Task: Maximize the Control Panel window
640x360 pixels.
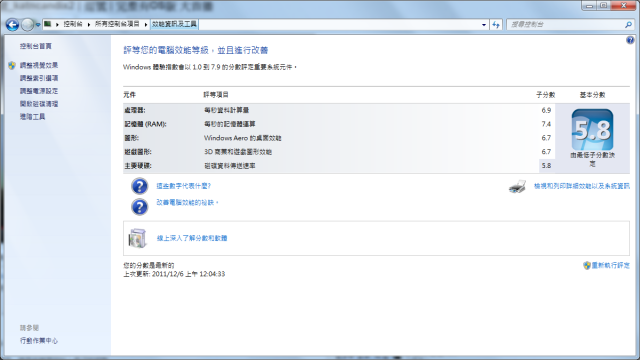Action: [603, 6]
